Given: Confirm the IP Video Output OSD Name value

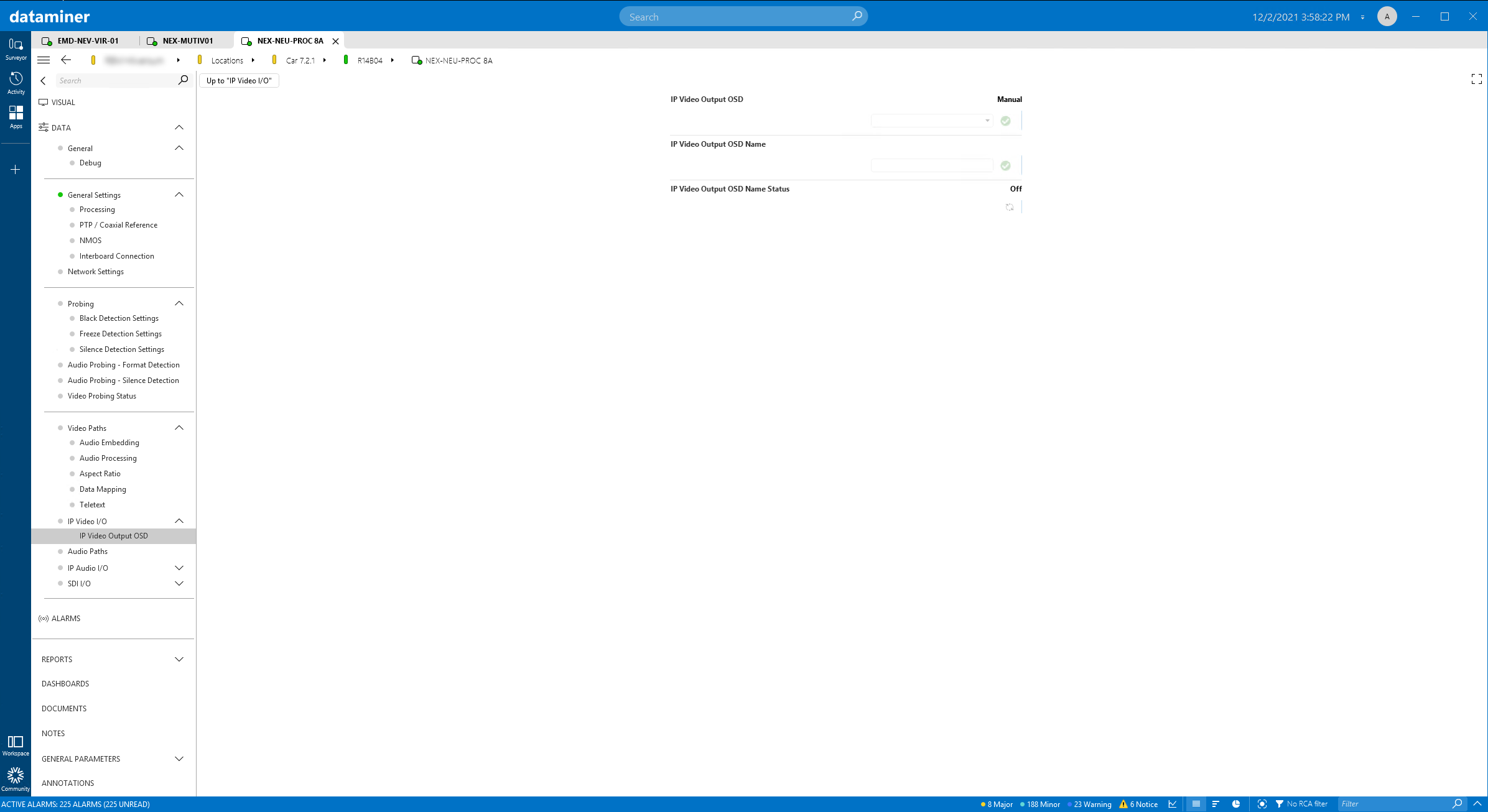Looking at the screenshot, I should click(1005, 165).
